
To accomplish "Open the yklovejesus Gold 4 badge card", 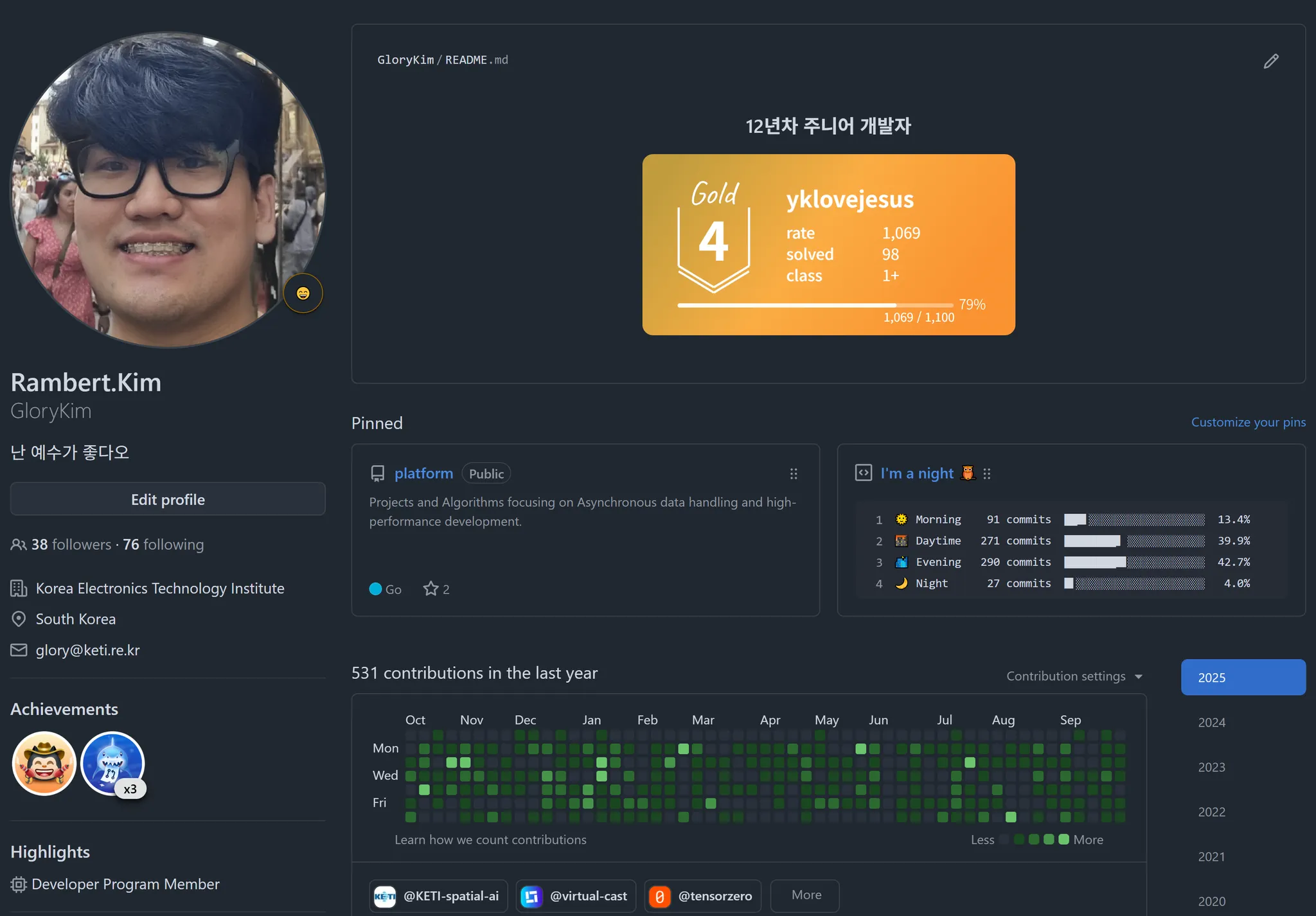I will 828,244.
